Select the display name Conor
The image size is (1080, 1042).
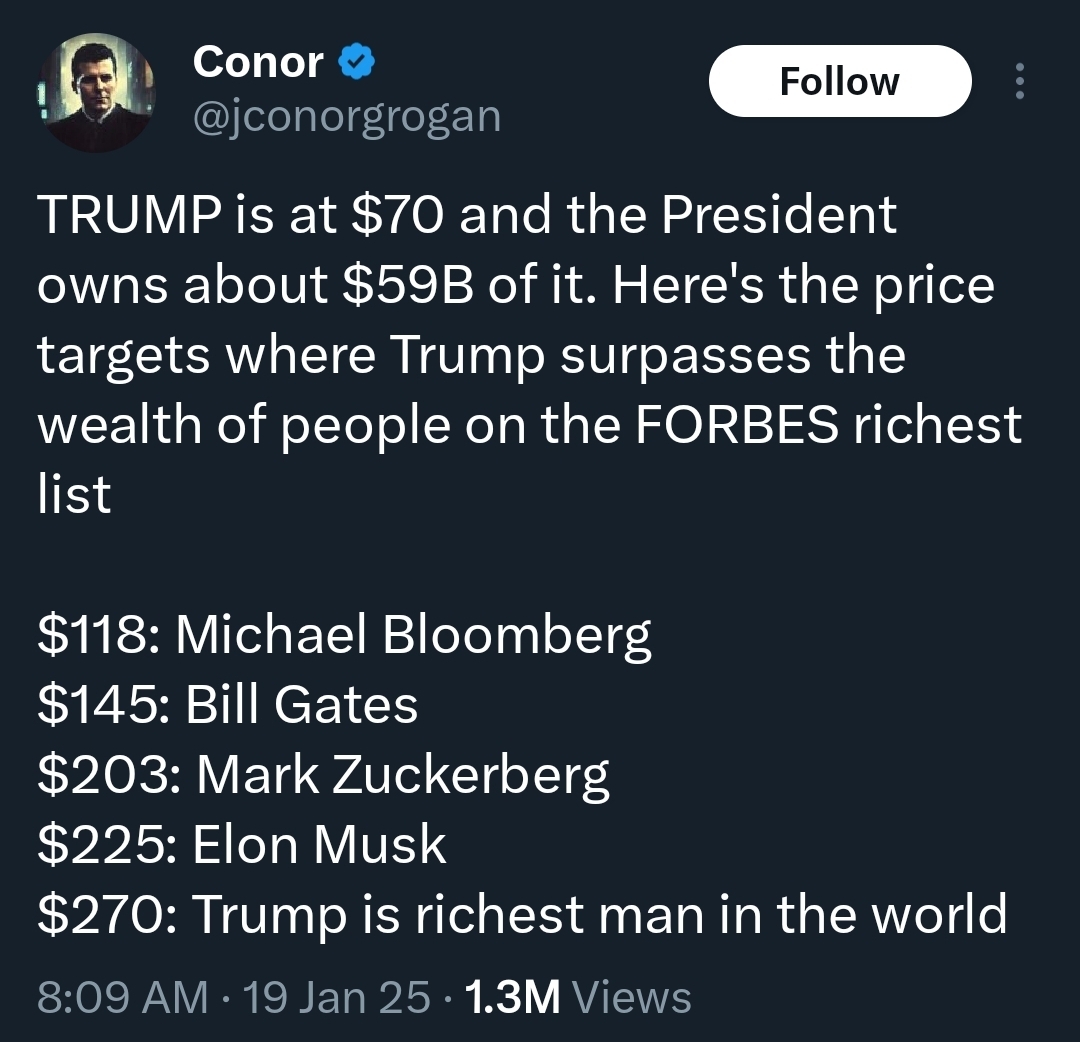258,60
